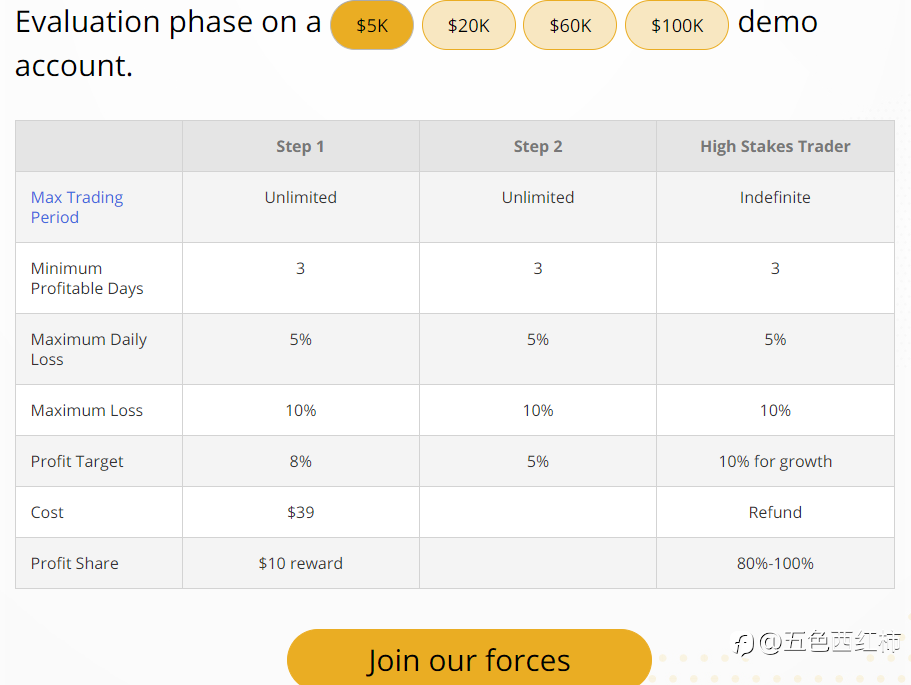Click the Join our forces button
Screen dimensions: 911x685
click(x=469, y=659)
